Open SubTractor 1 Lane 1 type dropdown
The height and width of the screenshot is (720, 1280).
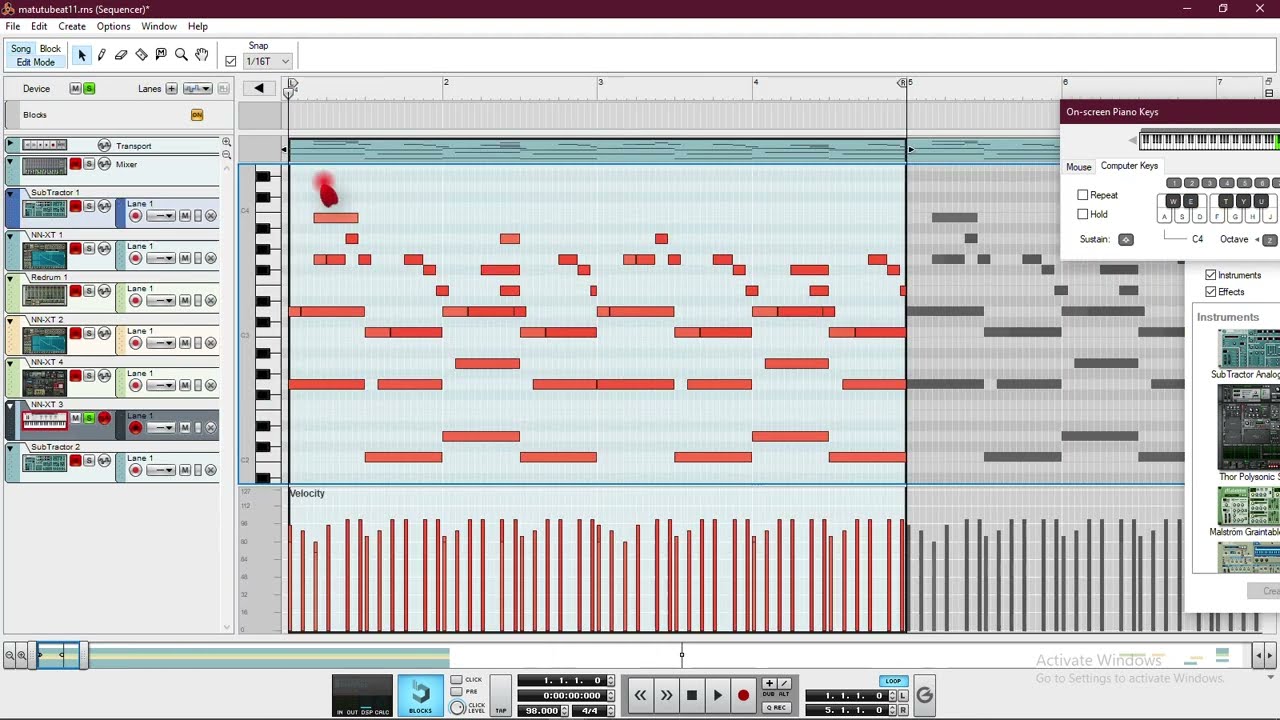160,216
